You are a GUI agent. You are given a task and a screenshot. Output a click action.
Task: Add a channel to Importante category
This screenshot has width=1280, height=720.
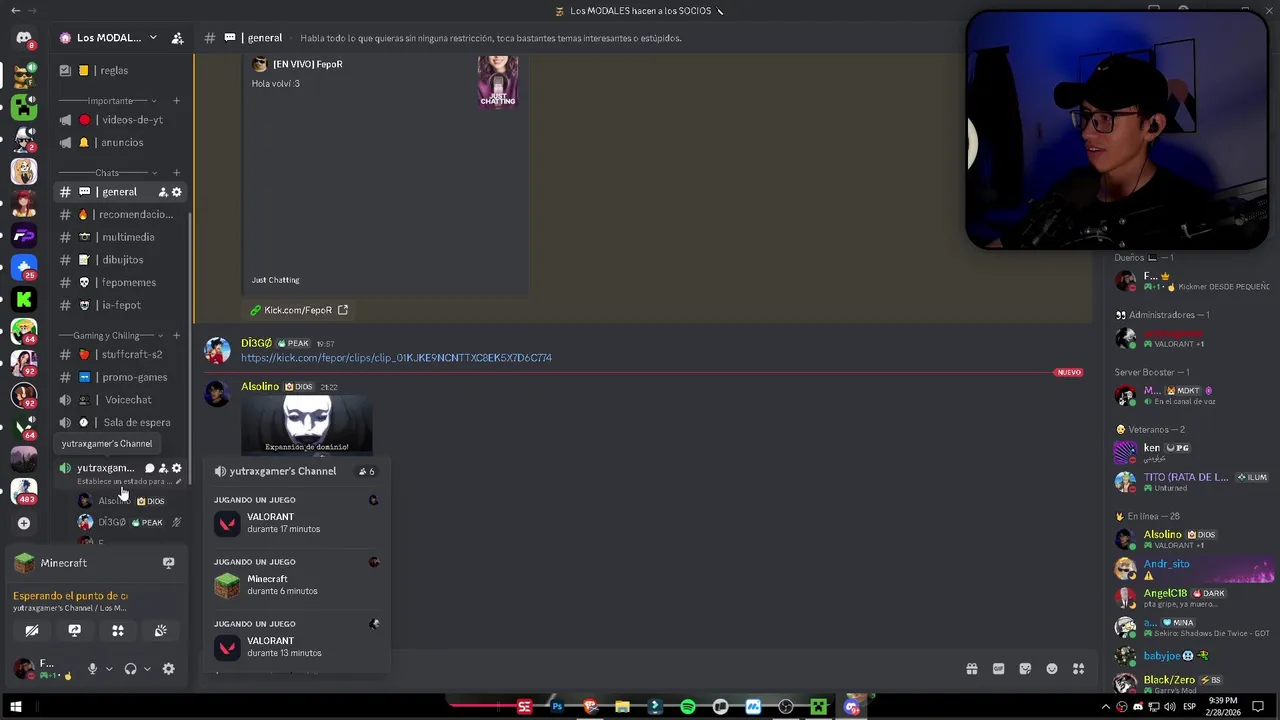tap(177, 101)
